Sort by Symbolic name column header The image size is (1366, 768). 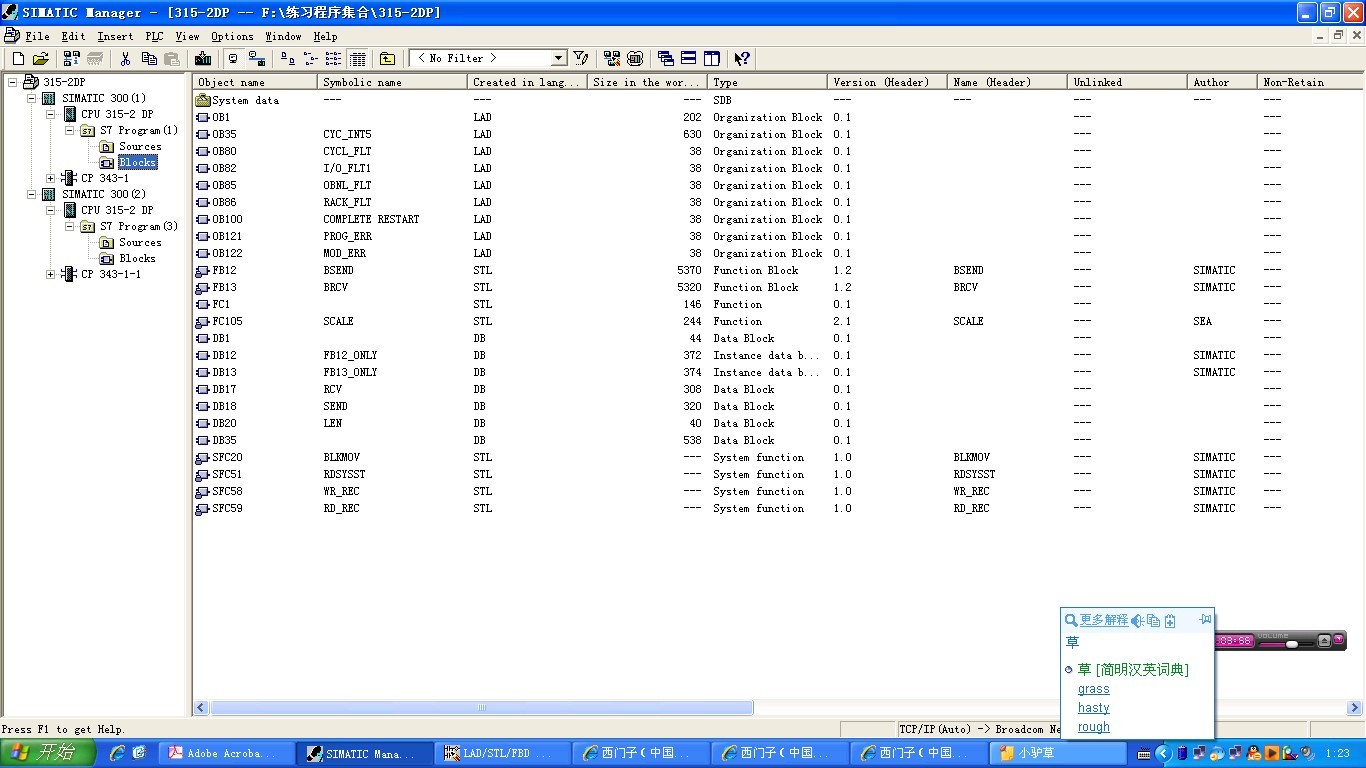tap(392, 82)
